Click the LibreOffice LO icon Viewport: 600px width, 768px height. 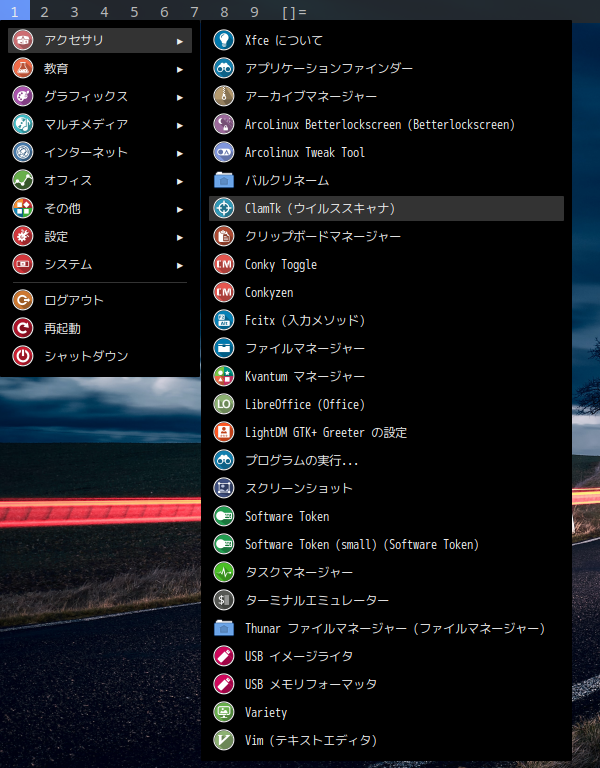224,404
